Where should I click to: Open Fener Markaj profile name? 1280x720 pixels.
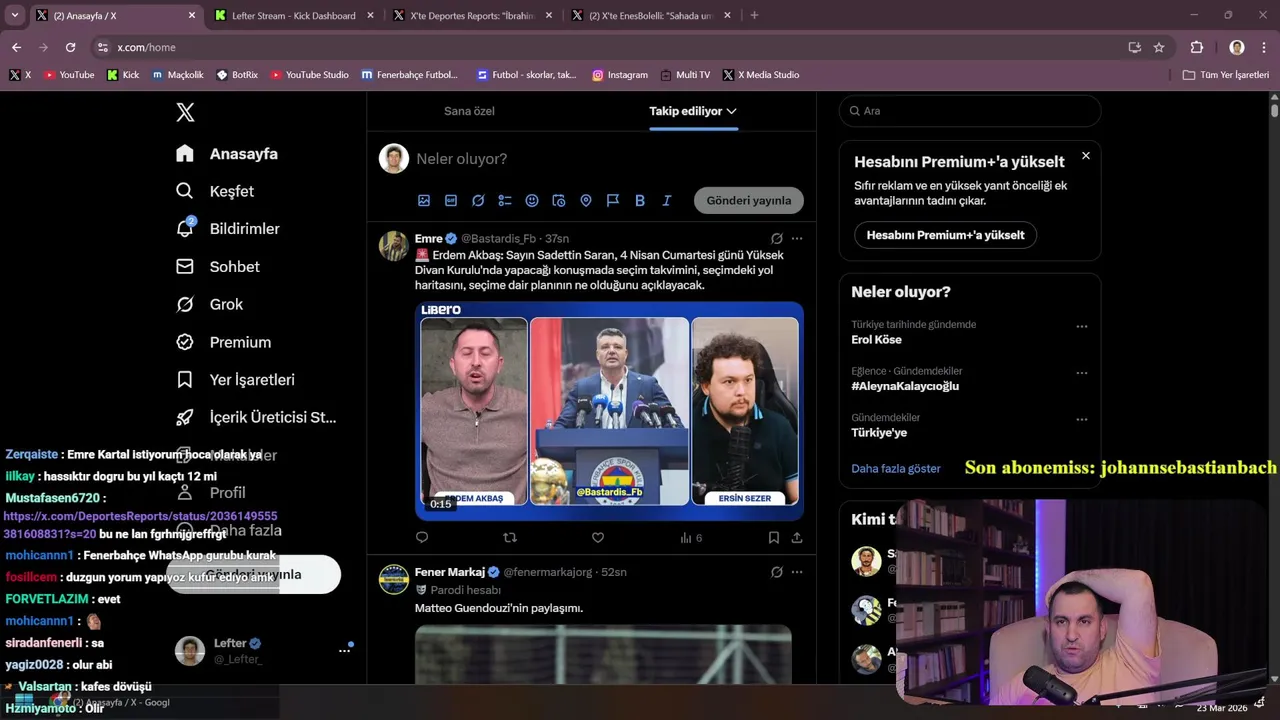(x=450, y=572)
